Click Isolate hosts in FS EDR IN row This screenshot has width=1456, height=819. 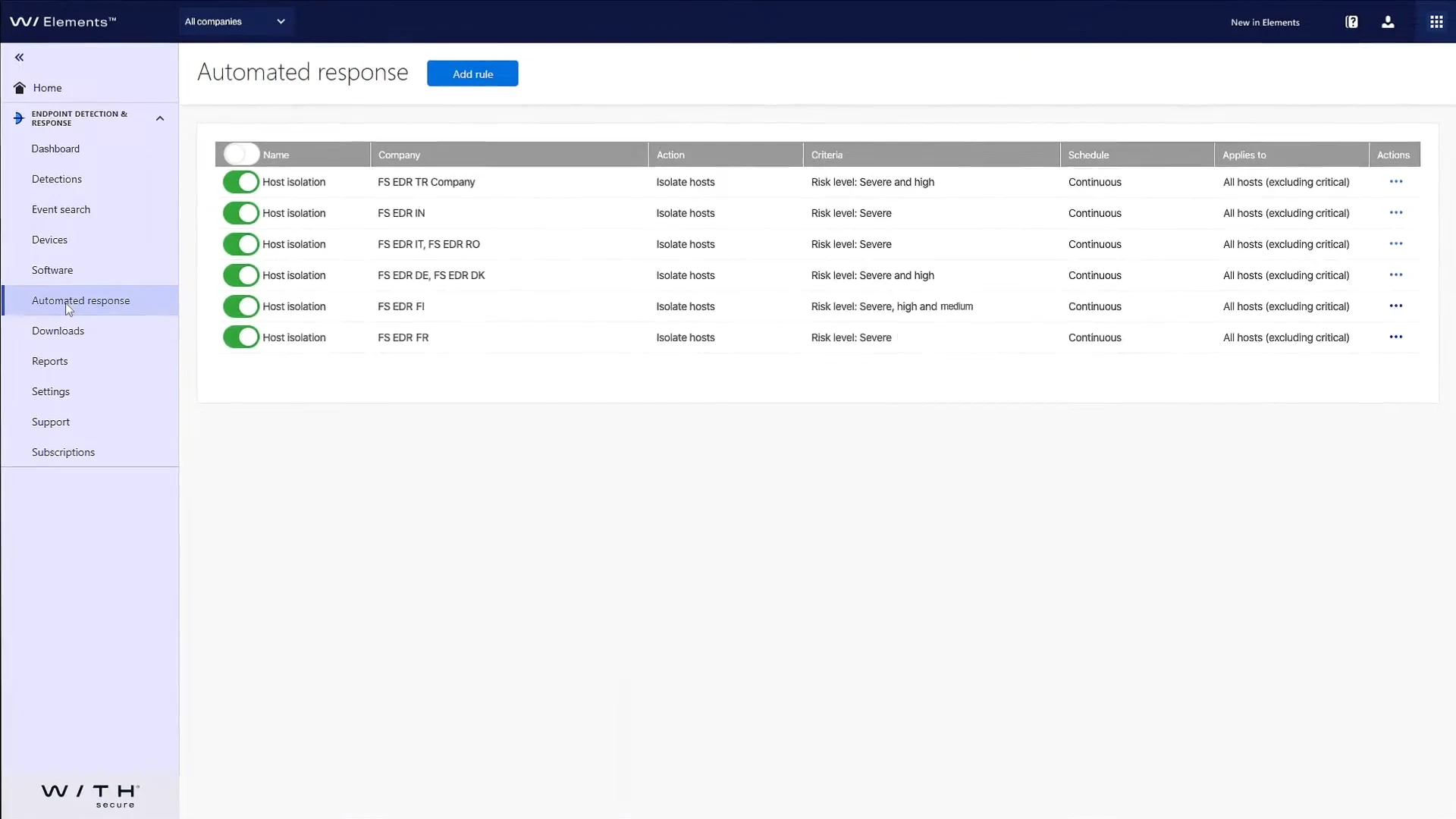click(686, 213)
